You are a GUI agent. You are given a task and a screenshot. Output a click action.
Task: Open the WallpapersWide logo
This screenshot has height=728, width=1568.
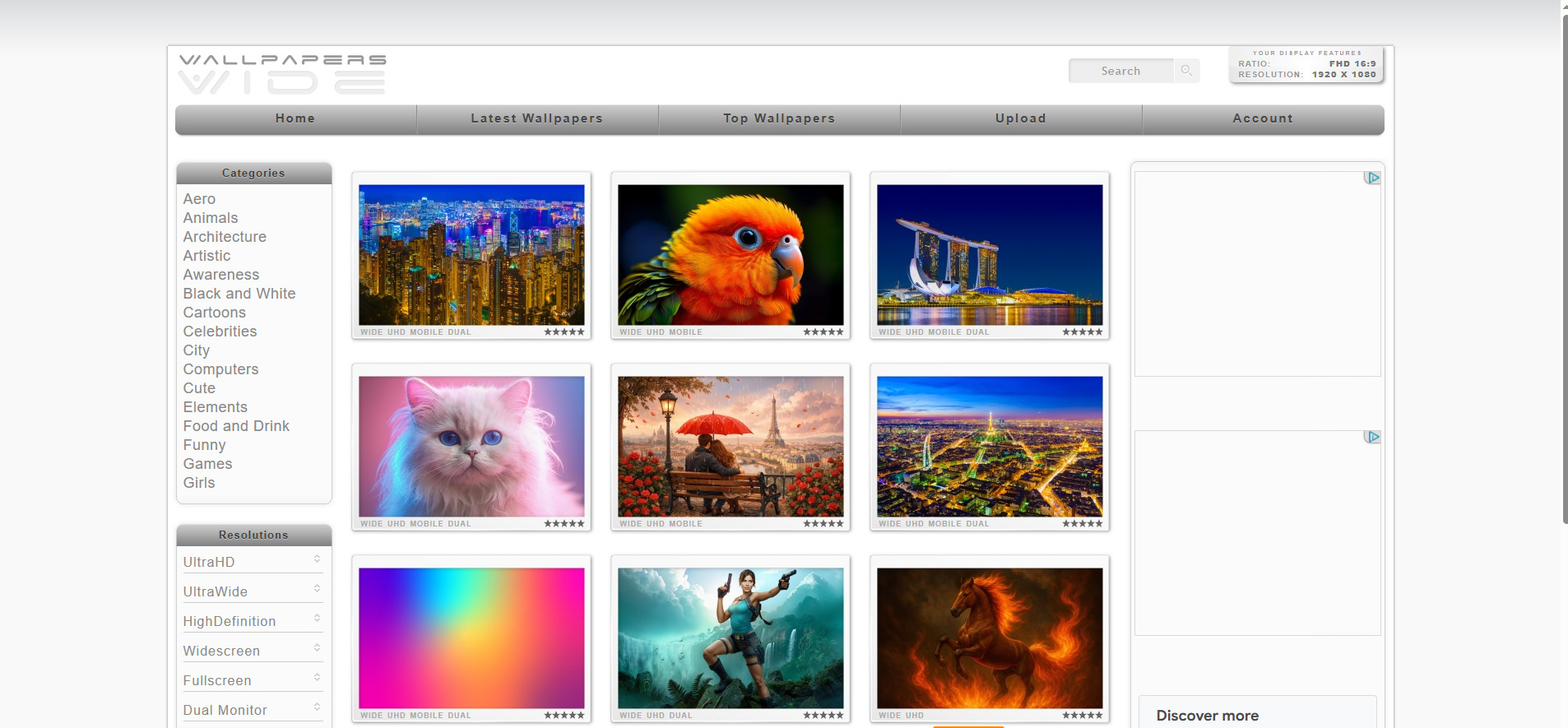pos(282,74)
